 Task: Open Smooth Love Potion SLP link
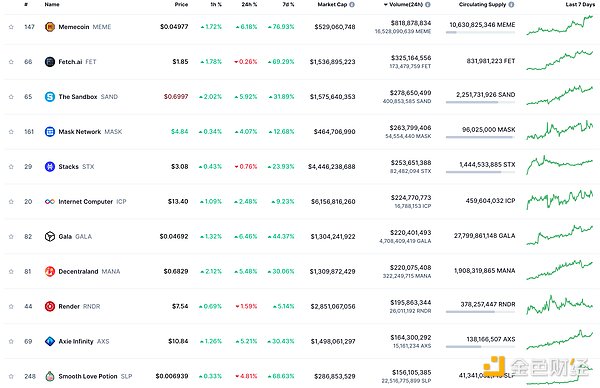point(95,377)
